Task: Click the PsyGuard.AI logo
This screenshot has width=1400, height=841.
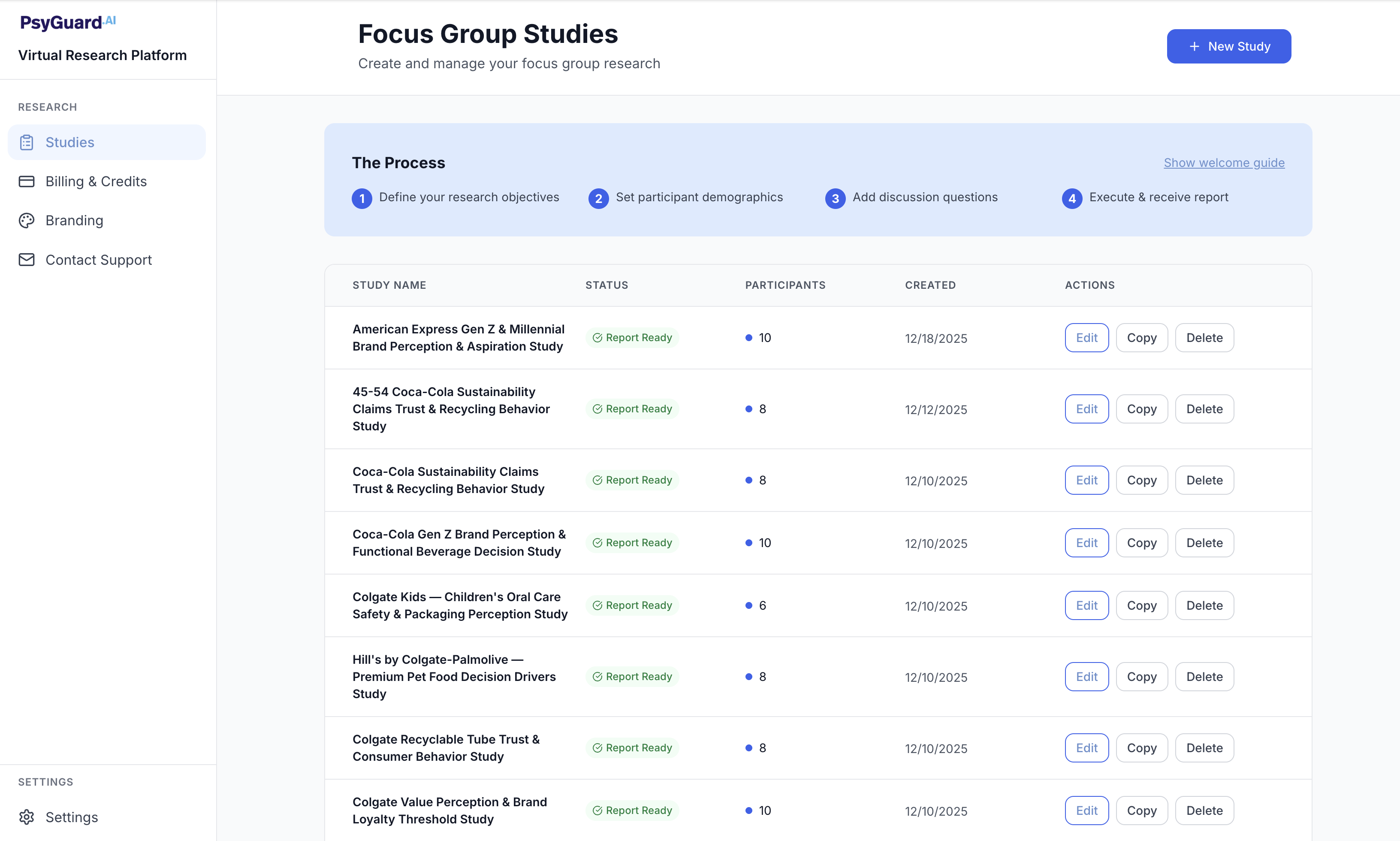Action: click(67, 23)
